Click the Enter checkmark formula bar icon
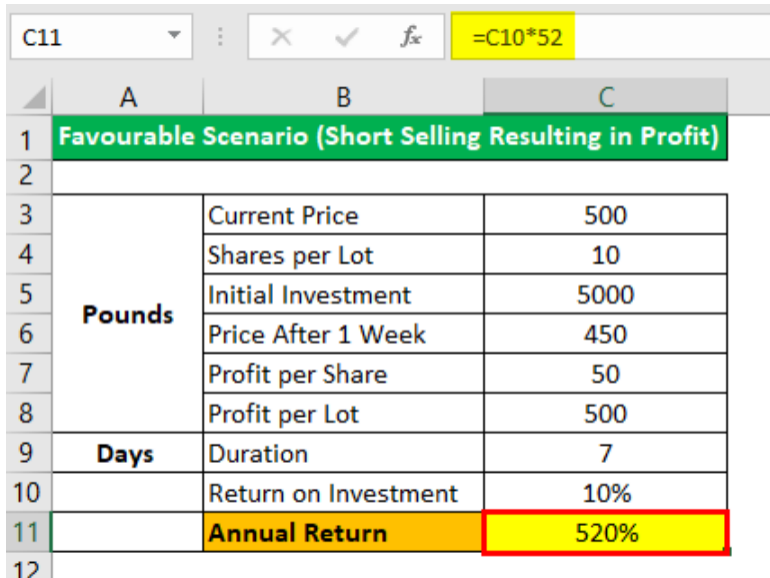770x578 pixels. 347,37
